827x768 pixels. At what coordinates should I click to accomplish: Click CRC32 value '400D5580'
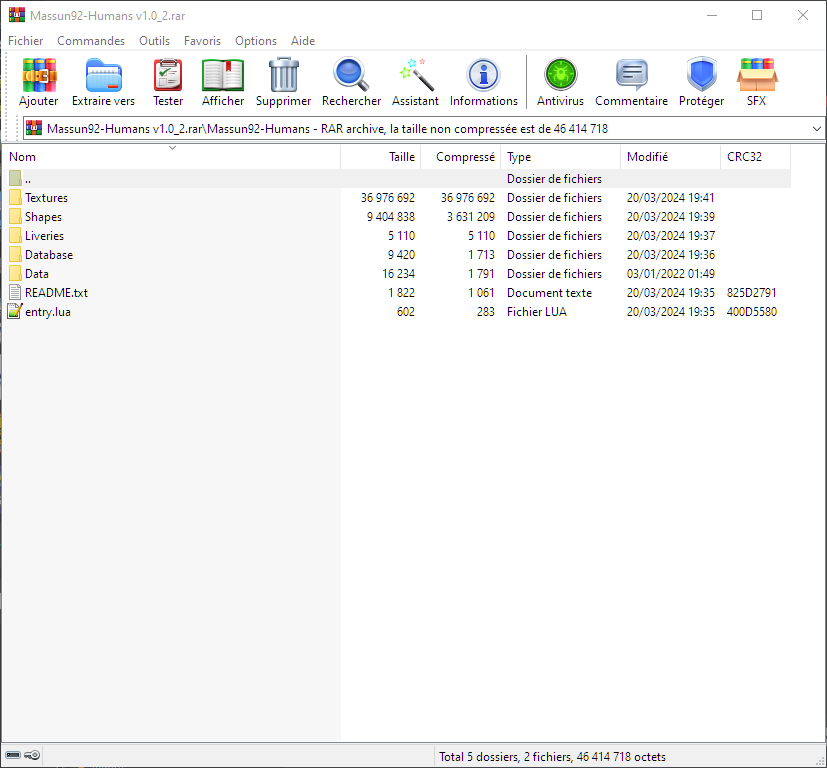coord(752,312)
